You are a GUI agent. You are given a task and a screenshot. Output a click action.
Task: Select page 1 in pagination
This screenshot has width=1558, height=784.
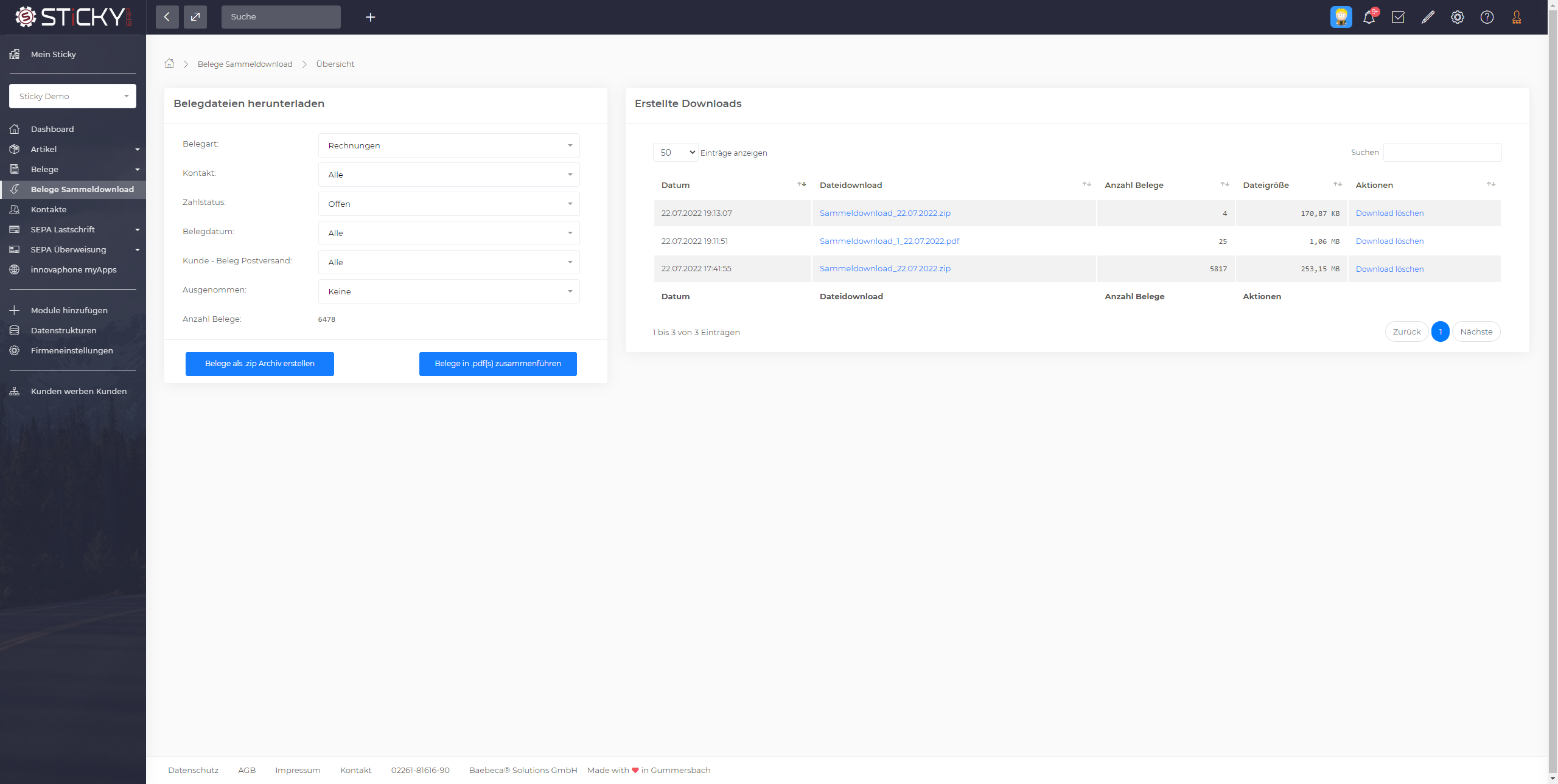tap(1440, 331)
